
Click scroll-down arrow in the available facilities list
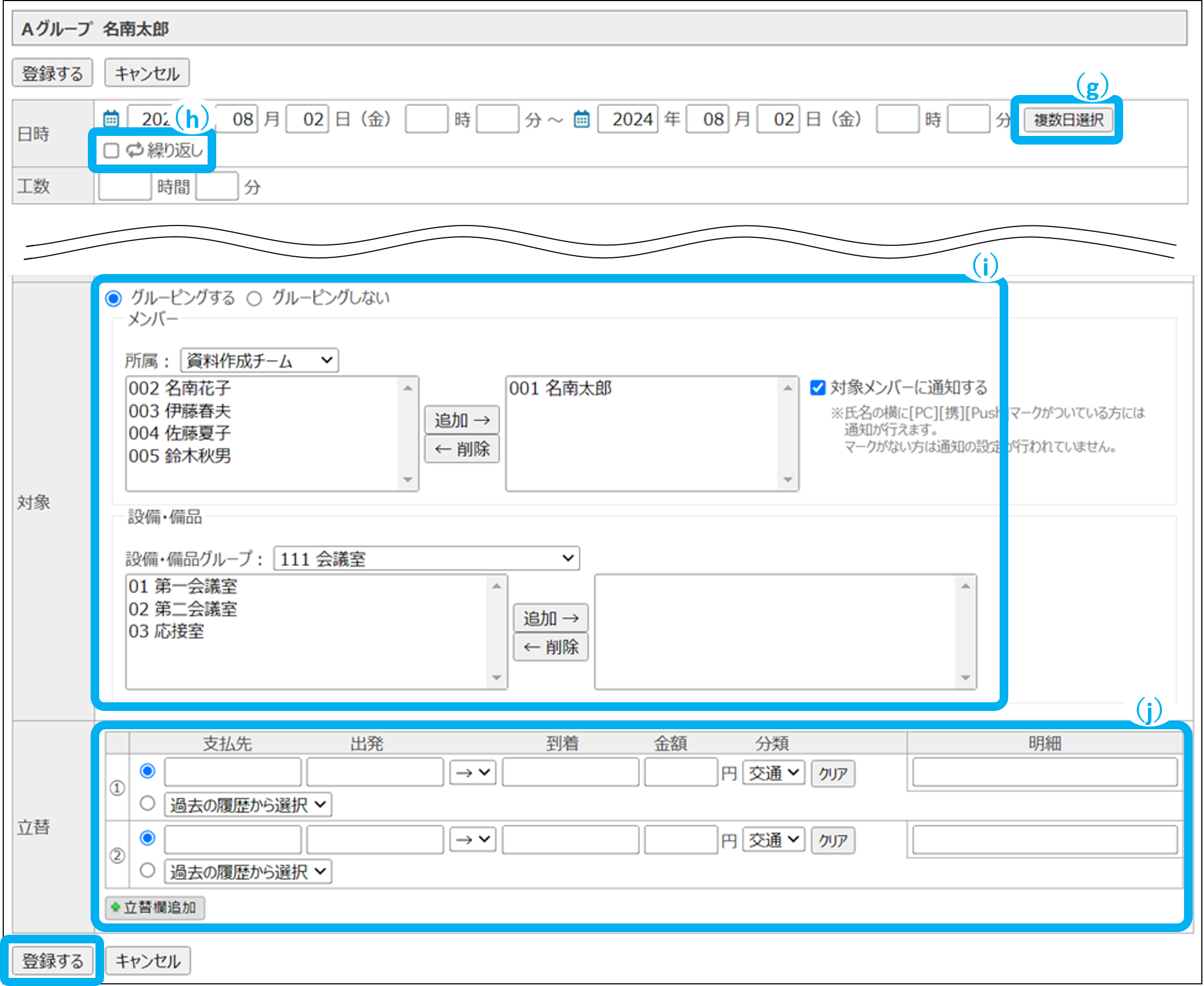[497, 677]
